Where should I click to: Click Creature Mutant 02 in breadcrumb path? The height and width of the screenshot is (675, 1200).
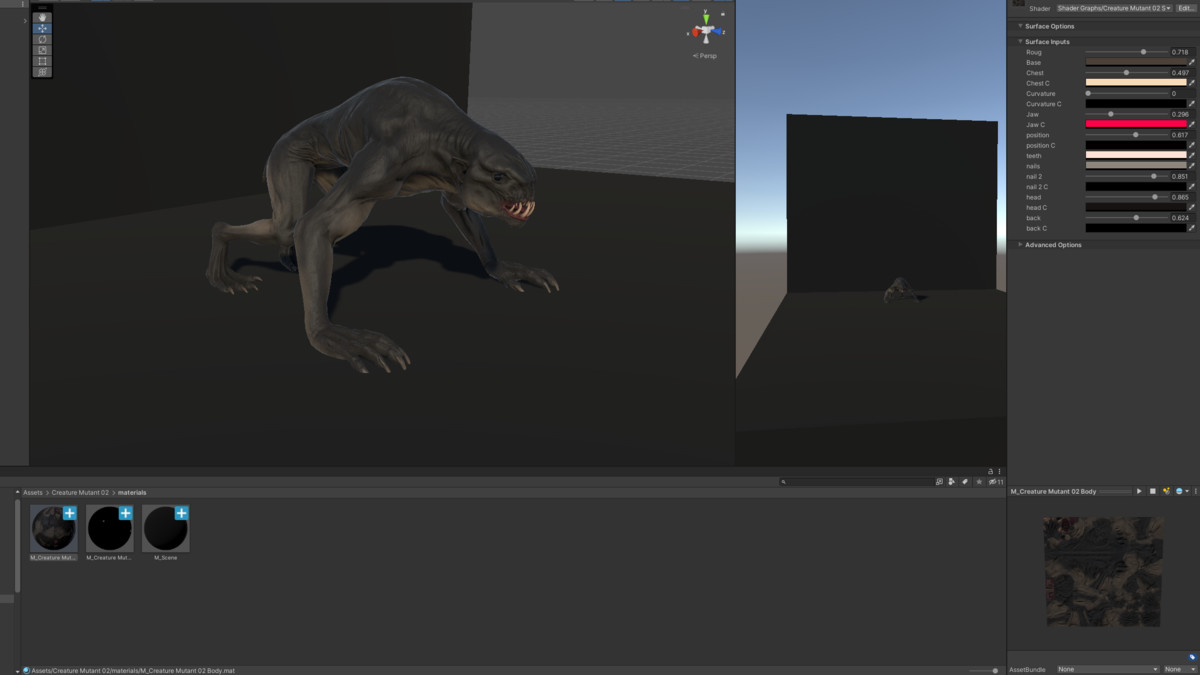pos(81,493)
